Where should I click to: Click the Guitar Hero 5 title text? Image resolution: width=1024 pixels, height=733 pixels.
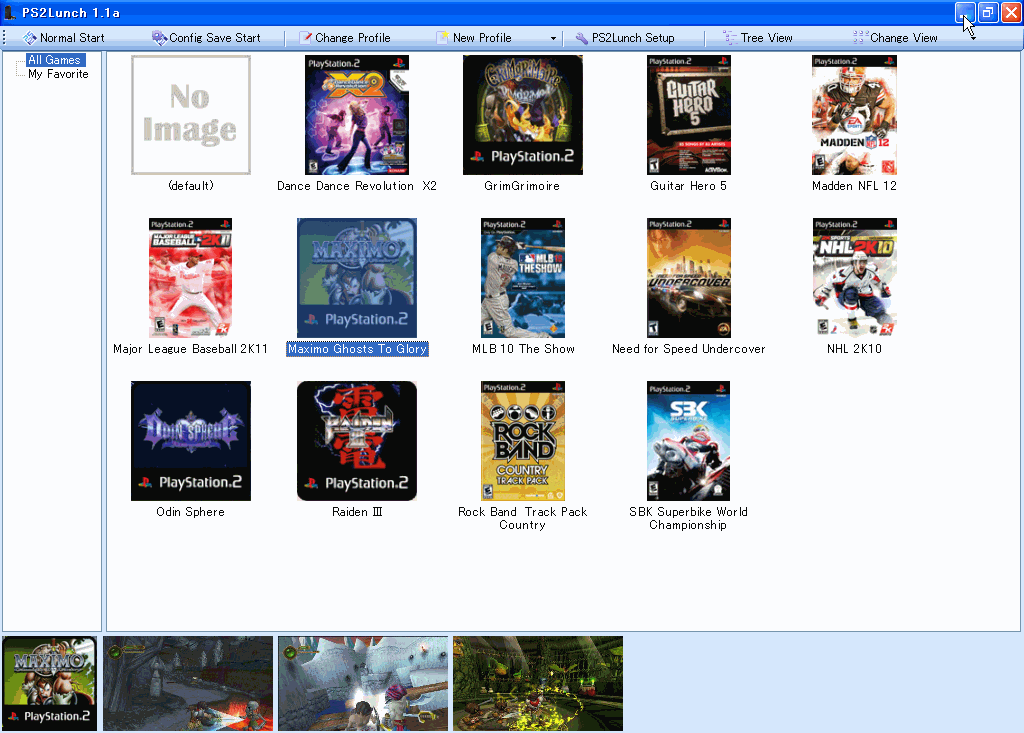pos(688,186)
